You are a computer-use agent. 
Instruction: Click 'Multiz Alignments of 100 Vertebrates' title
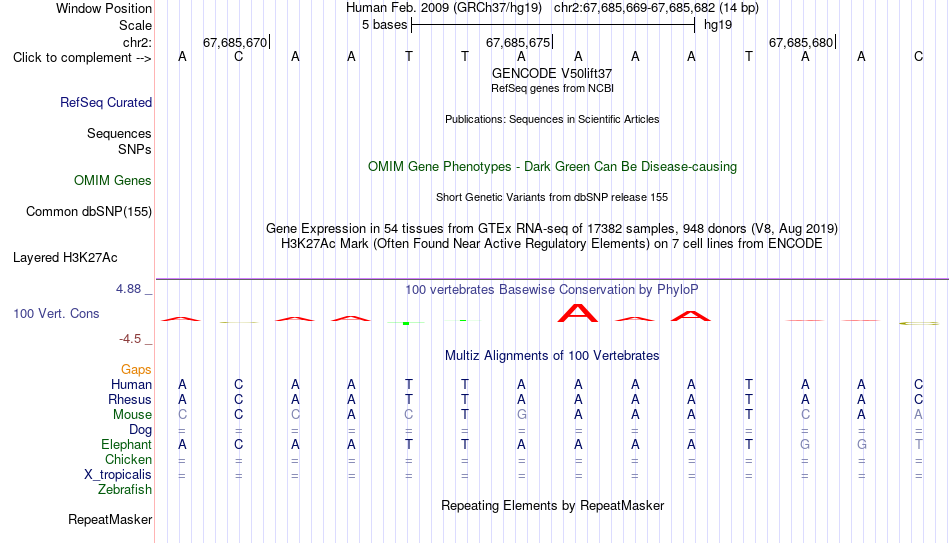point(552,356)
